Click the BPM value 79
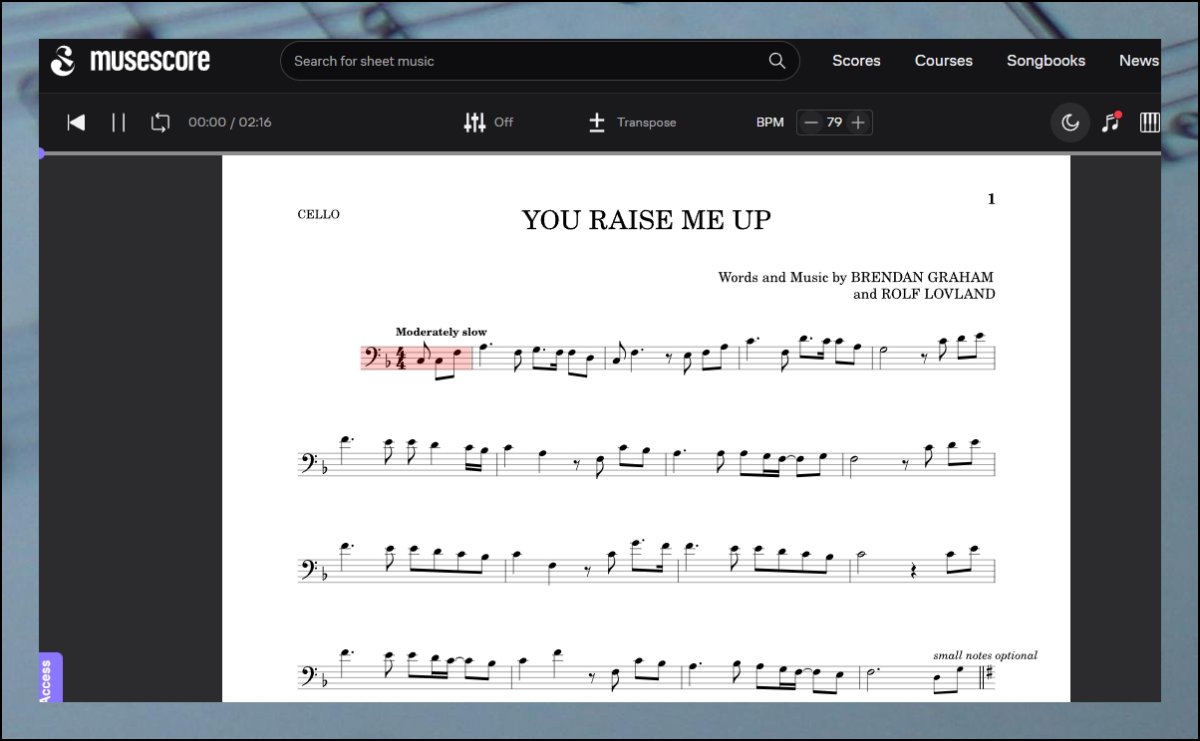The image size is (1200, 741). [834, 122]
